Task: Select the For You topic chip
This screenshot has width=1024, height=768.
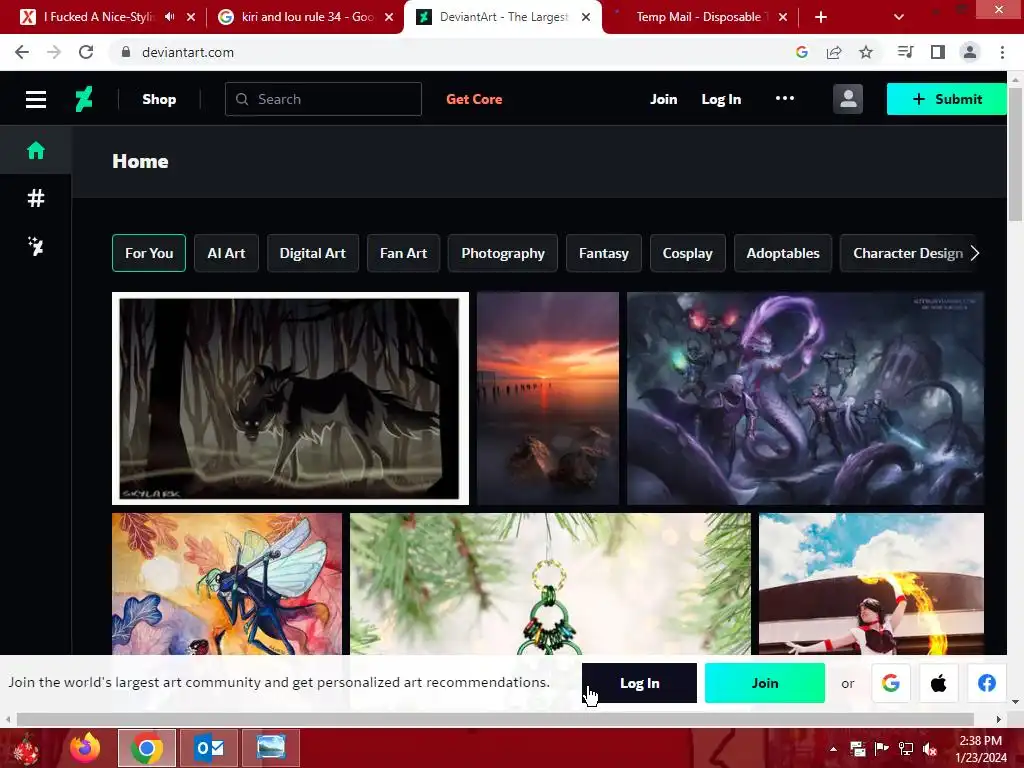Action: pyautogui.click(x=149, y=253)
